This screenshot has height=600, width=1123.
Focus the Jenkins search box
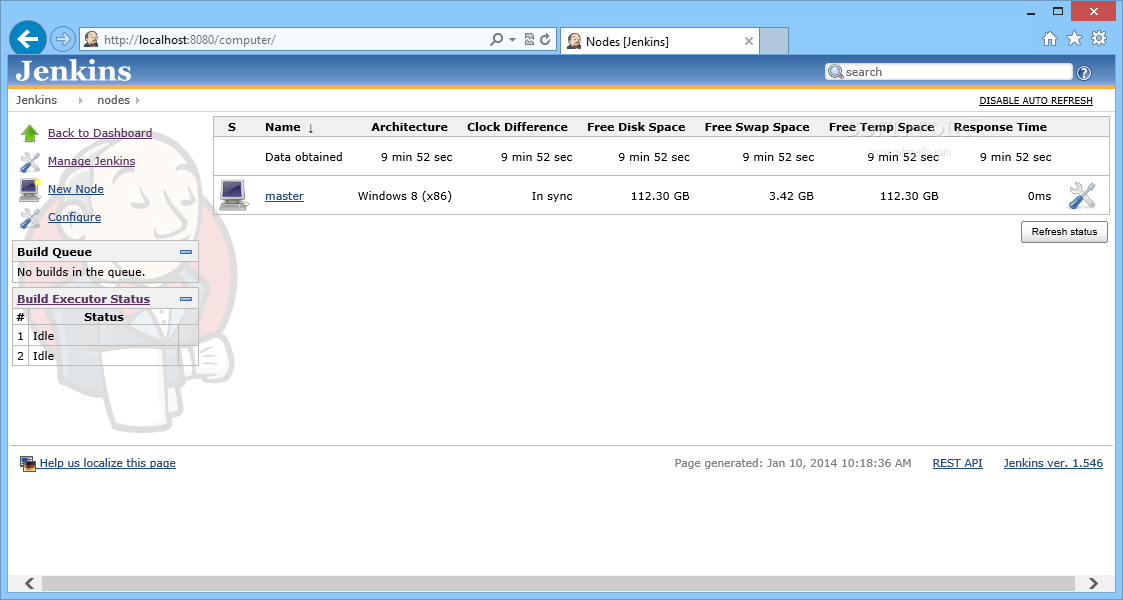[949, 72]
